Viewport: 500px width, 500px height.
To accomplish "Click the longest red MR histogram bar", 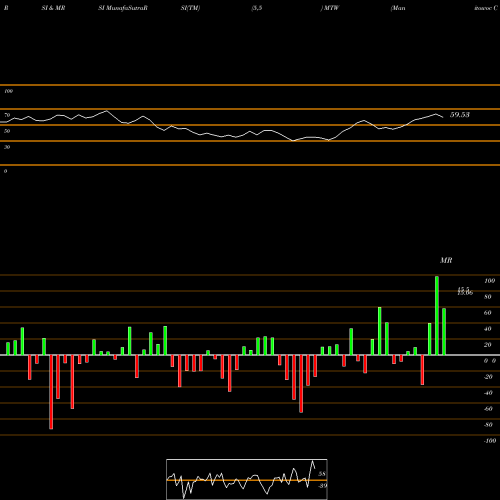I will (x=51, y=392).
